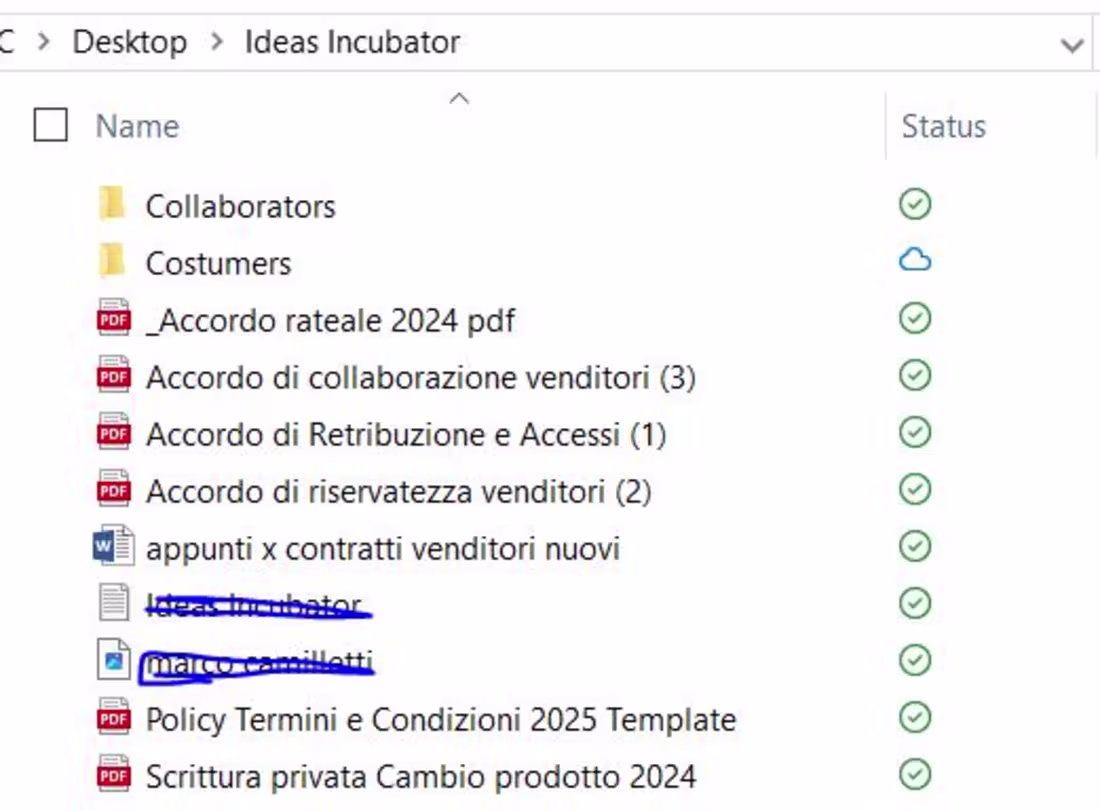Click the text document icon for Ideas Incubator file
This screenshot has width=1100, height=811.
pos(114,603)
